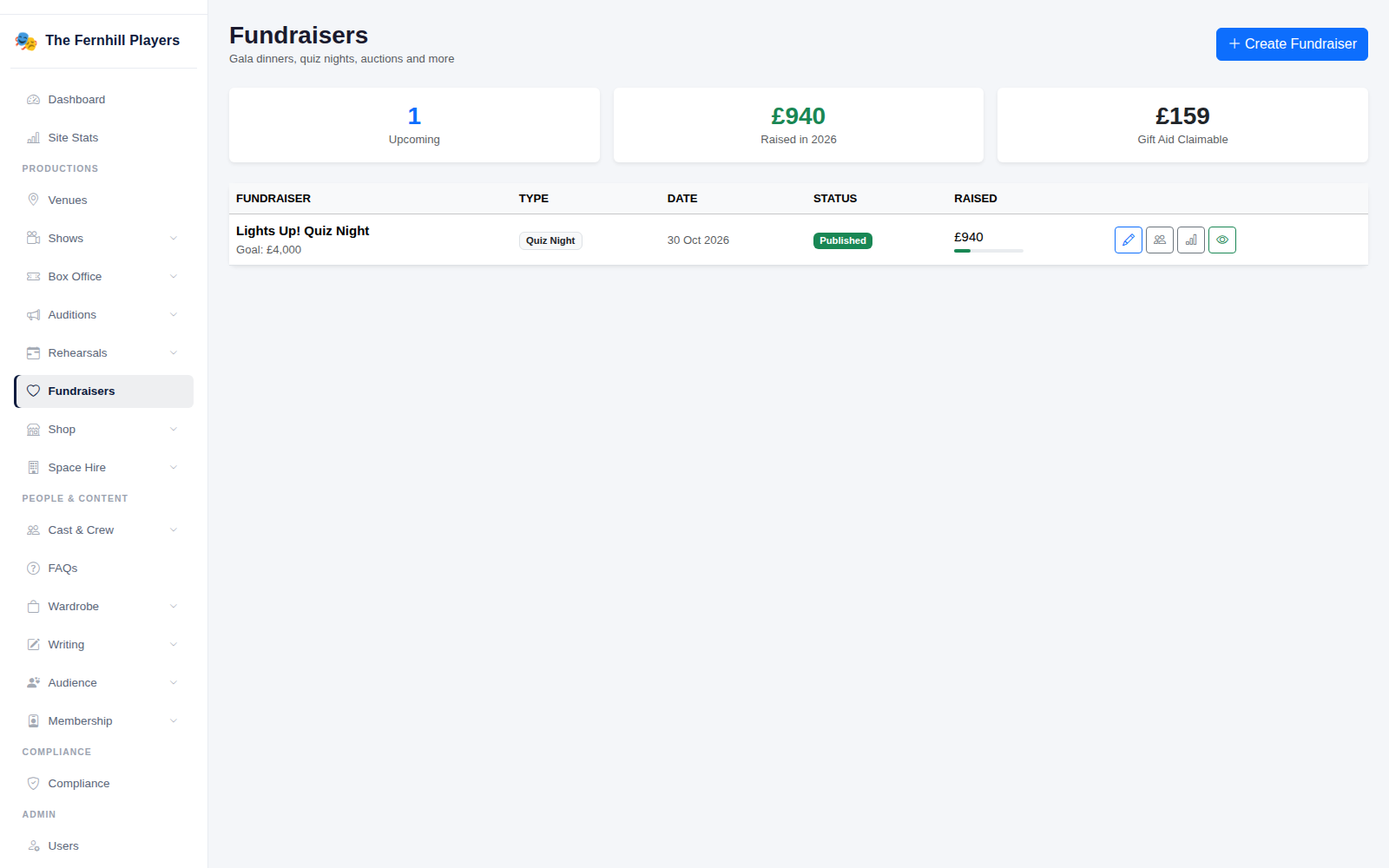Click the Dashboard gauge icon in sidebar
Viewport: 1389px width, 868px height.
[33, 100]
